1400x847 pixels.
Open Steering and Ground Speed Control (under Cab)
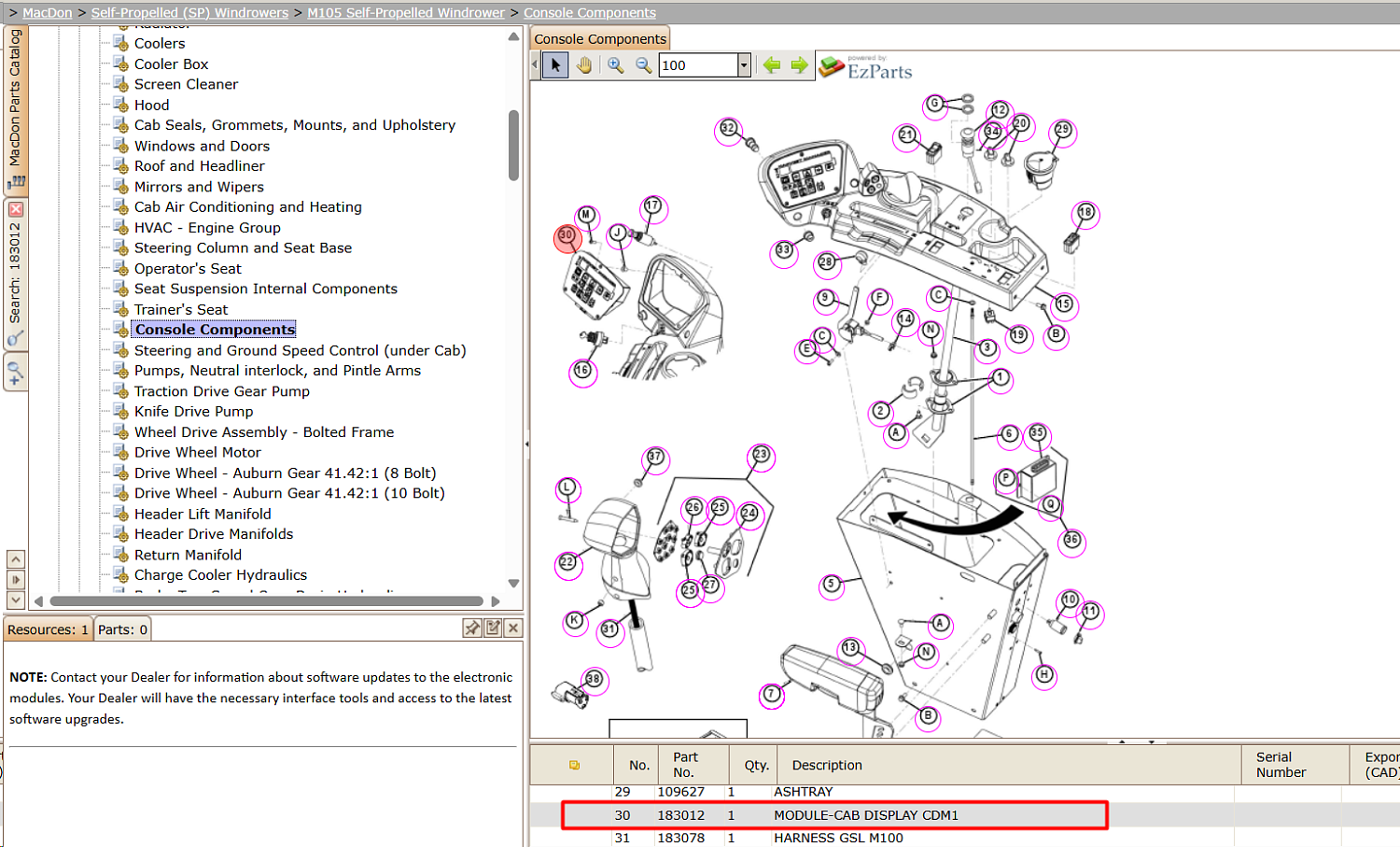(x=300, y=350)
